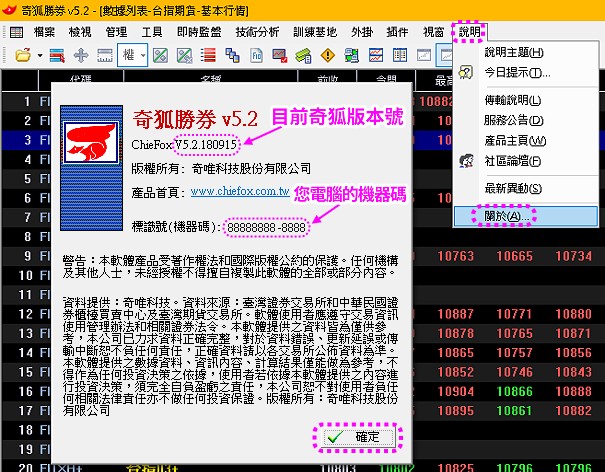This screenshot has width=605, height=472.
Task: Choose 傳輸說明(L) menu entry
Action: pos(526,100)
